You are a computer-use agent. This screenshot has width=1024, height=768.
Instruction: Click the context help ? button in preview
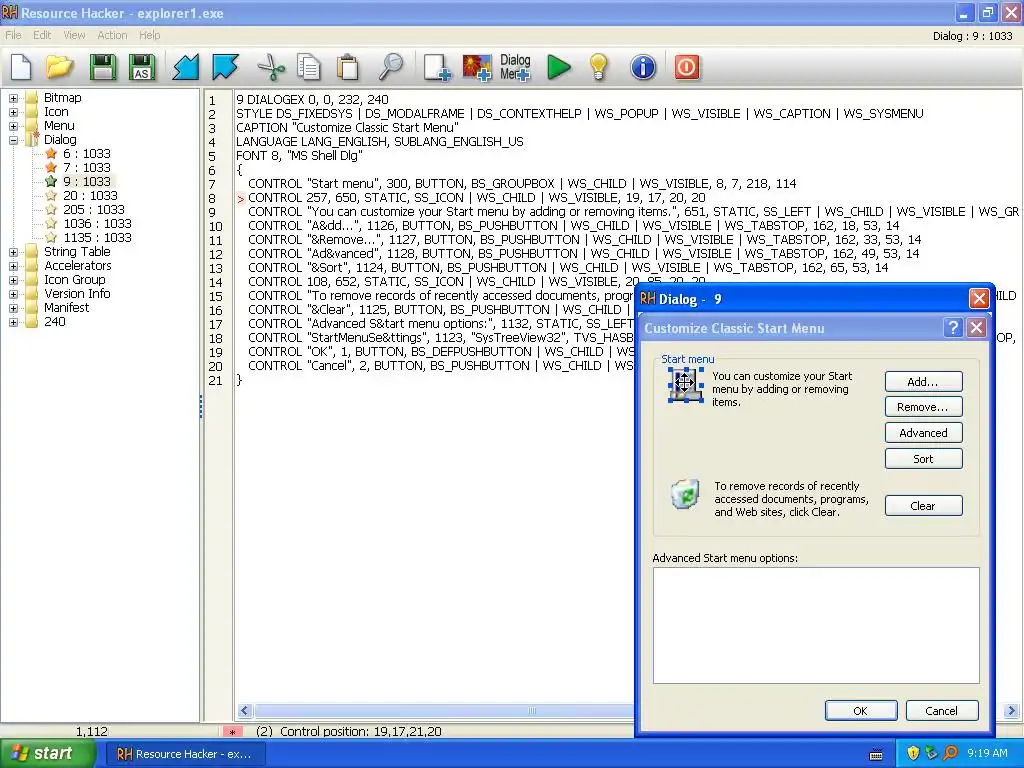coord(953,328)
